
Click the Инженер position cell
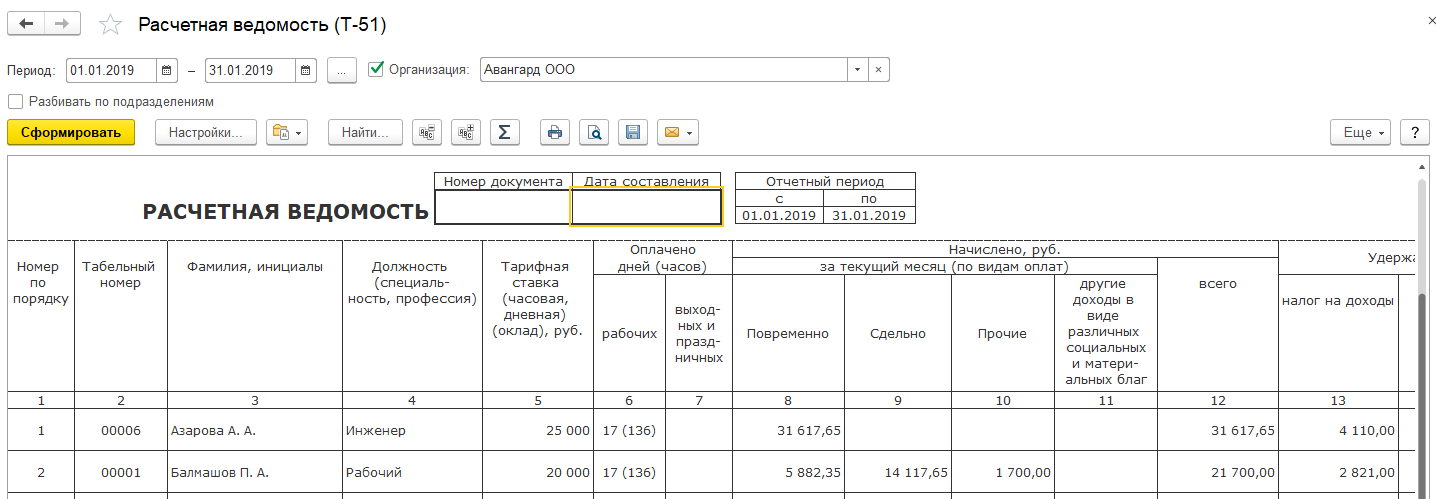(x=412, y=430)
